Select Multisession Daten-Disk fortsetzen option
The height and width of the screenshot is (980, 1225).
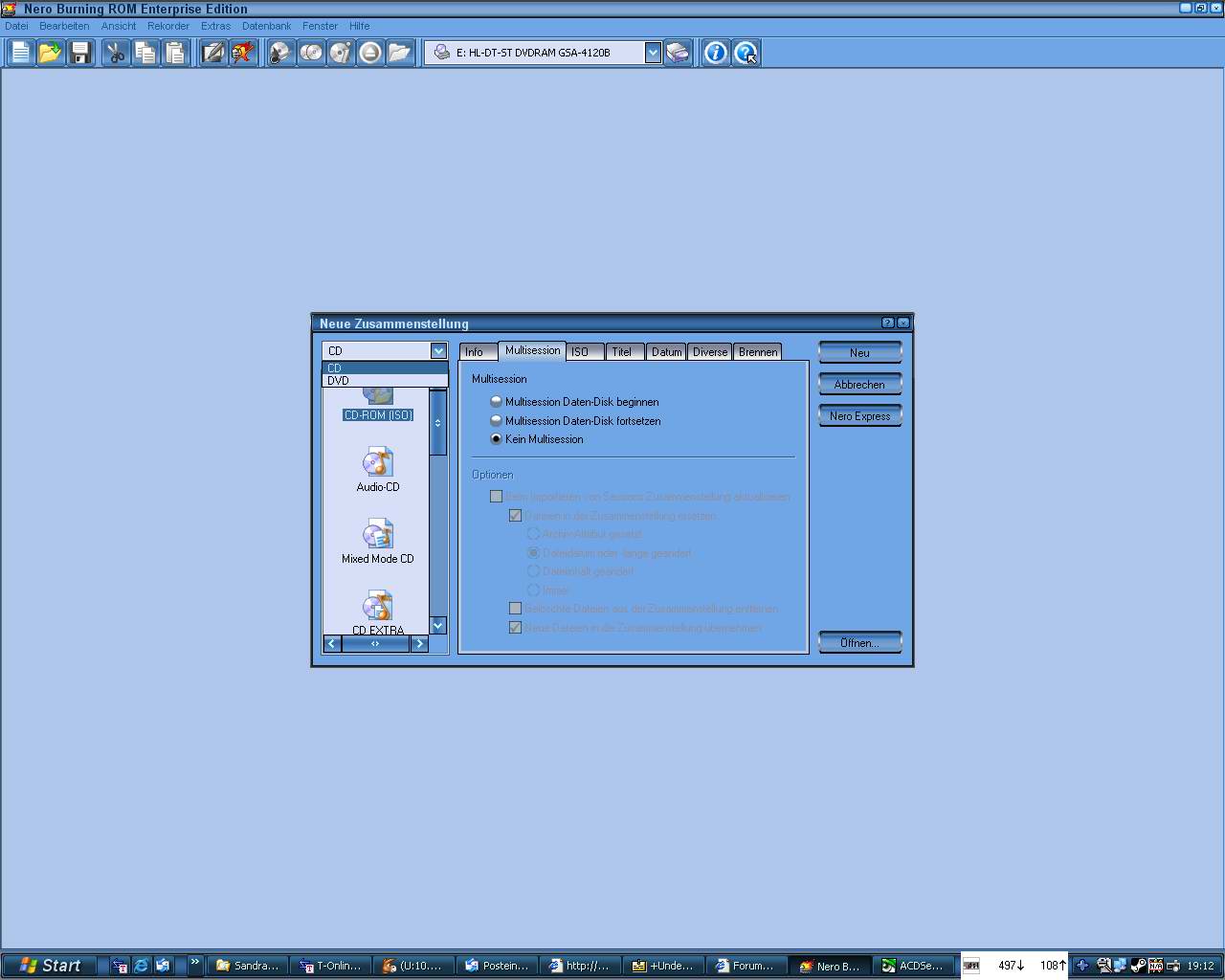575,420
